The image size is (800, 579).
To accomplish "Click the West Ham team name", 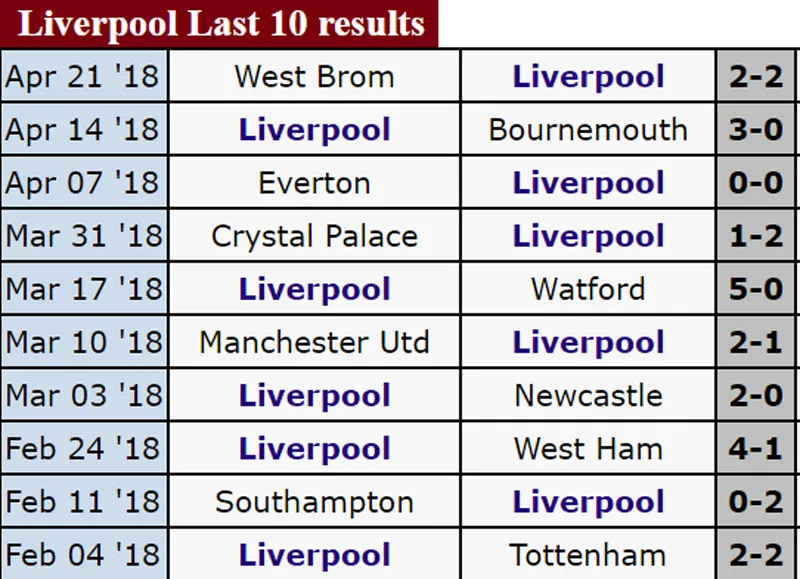I will (588, 448).
